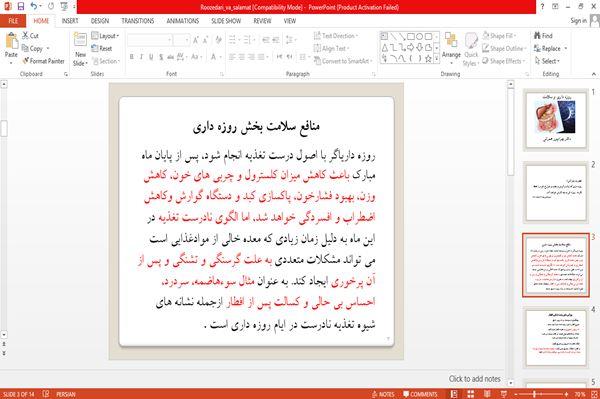Image resolution: width=600 pixels, height=399 pixels.
Task: Select slide 4 thumbnail in right panel
Action: [556, 338]
